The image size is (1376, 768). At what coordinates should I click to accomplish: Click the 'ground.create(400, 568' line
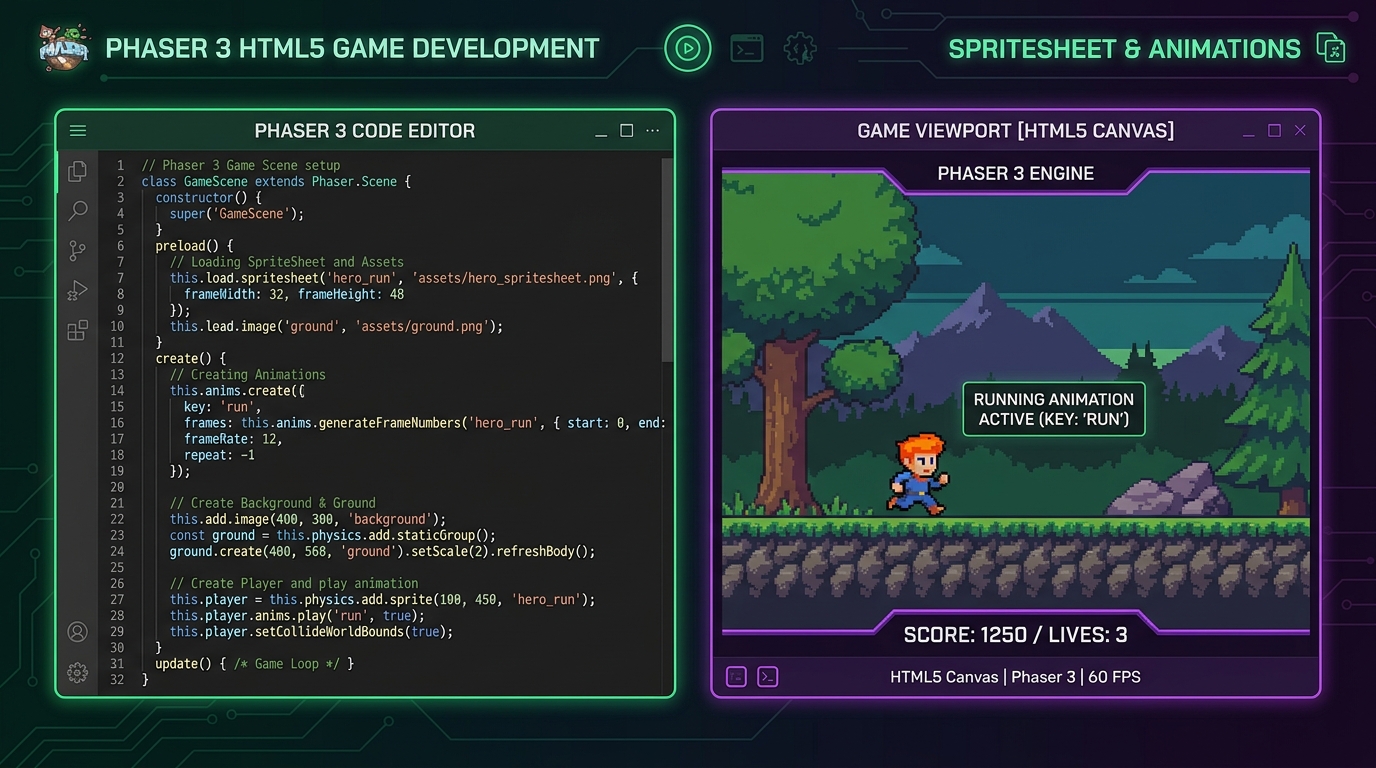382,551
